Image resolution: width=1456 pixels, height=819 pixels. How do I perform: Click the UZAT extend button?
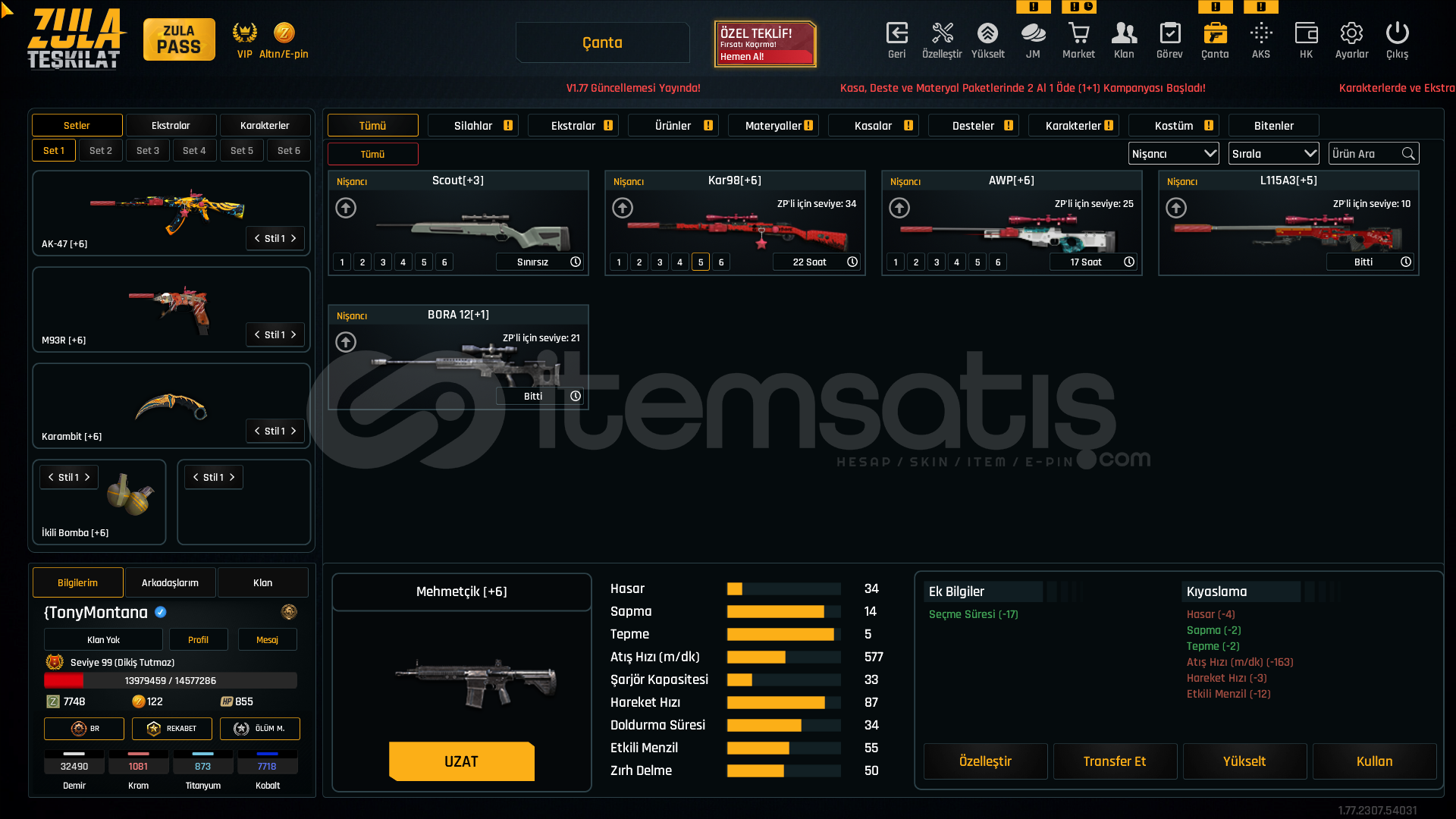pos(462,761)
